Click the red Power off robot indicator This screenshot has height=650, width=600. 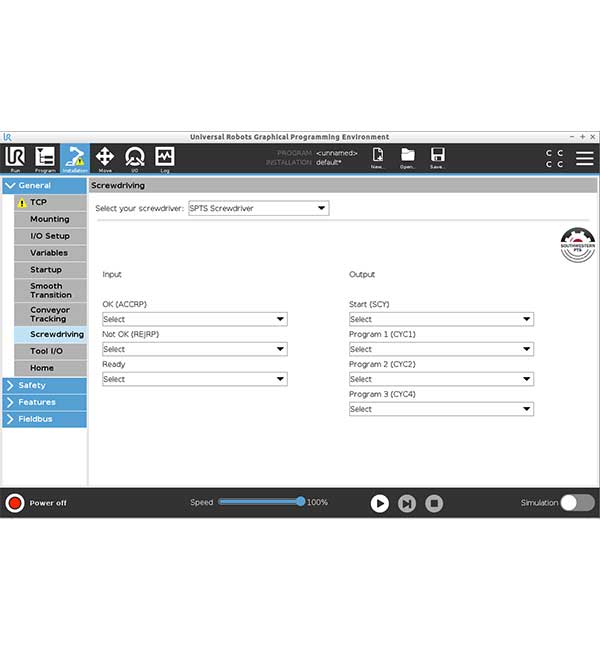[x=15, y=503]
